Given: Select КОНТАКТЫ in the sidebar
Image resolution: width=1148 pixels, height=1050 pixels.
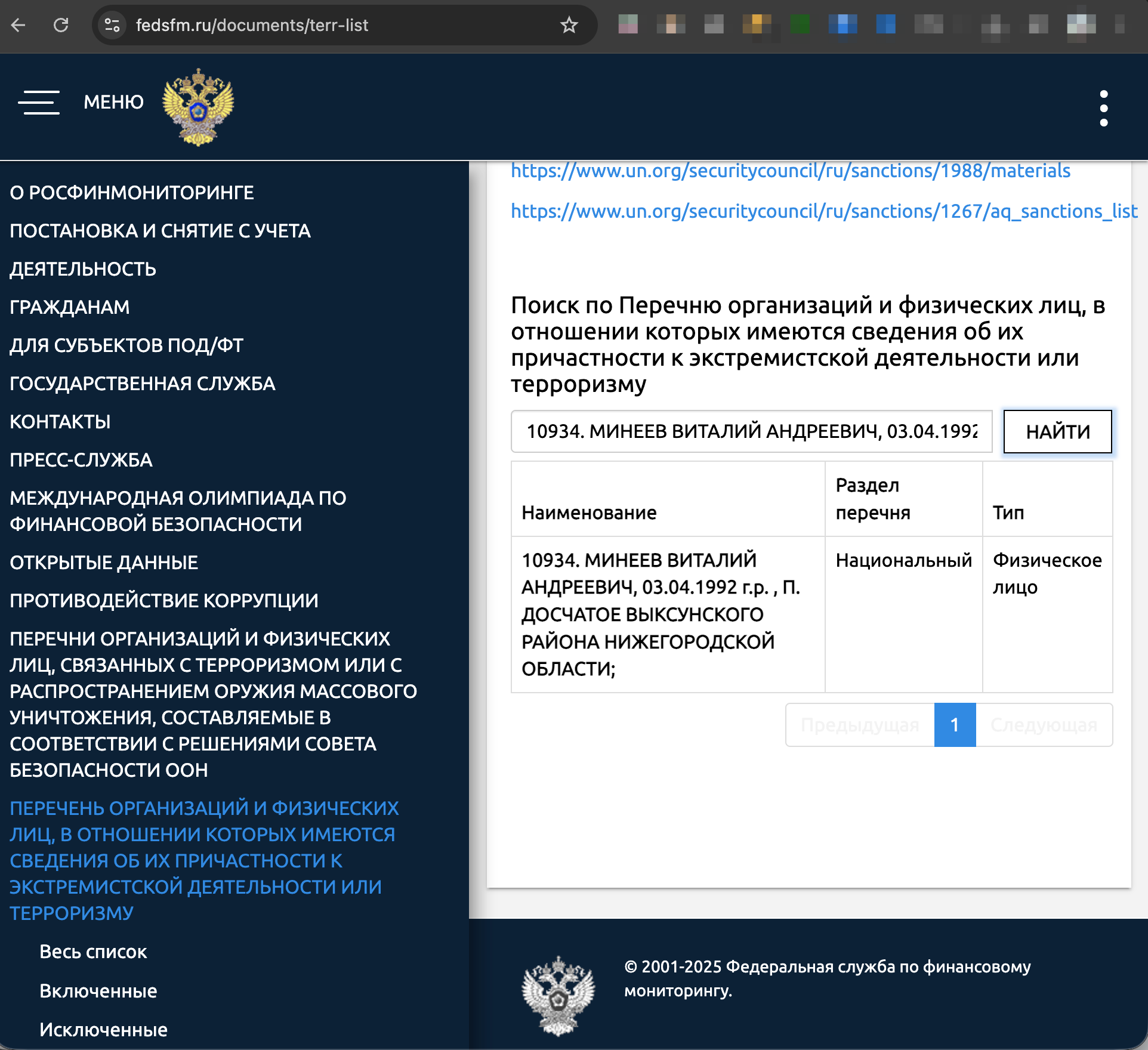Looking at the screenshot, I should (x=60, y=422).
